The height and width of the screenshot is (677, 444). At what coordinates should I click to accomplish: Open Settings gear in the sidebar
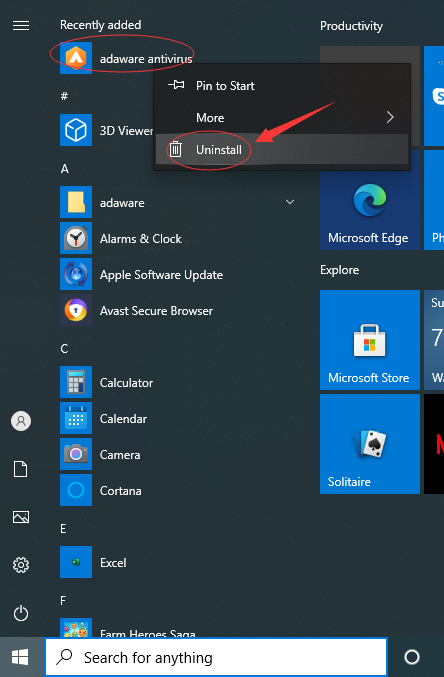point(21,565)
